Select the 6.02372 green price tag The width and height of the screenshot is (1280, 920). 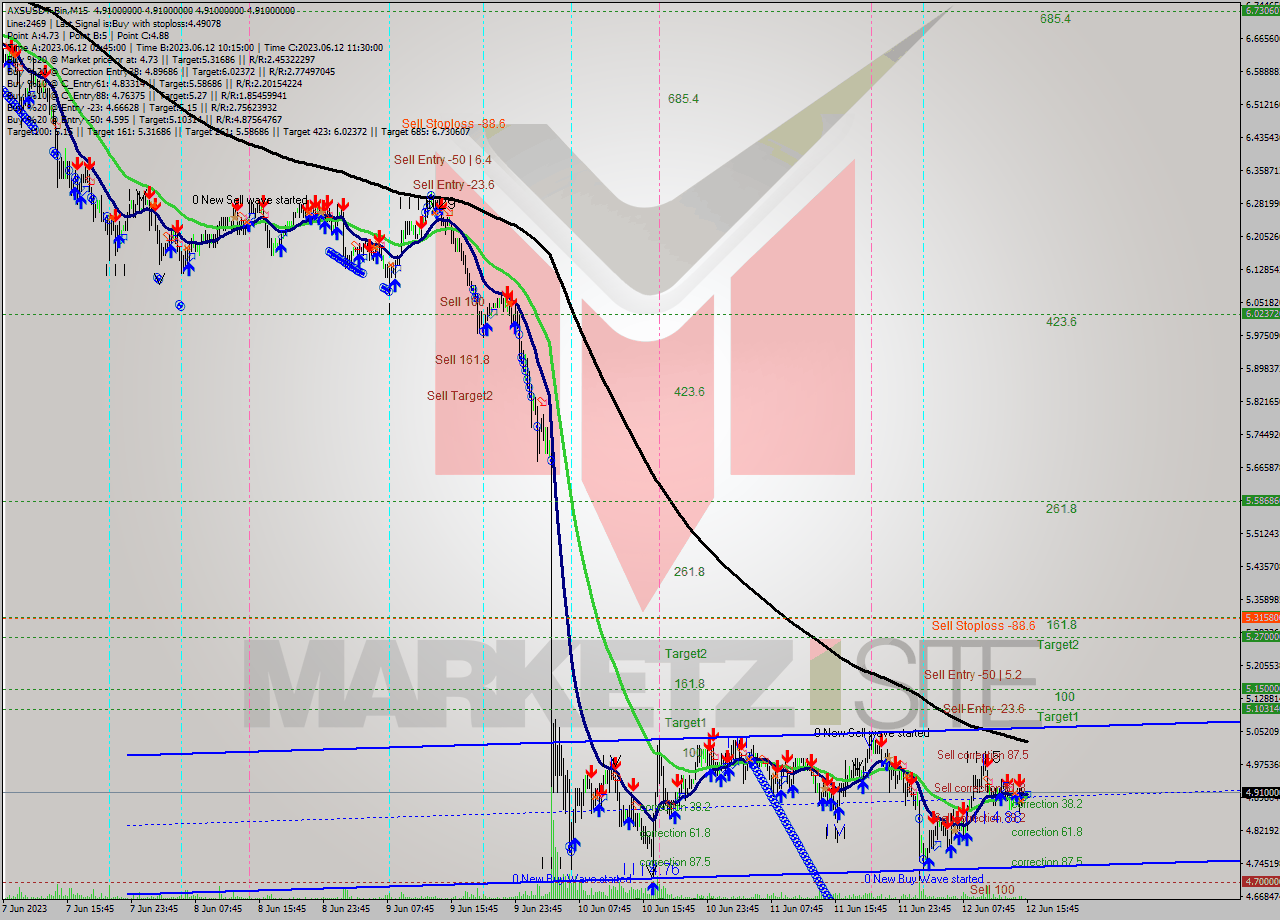(1260, 314)
